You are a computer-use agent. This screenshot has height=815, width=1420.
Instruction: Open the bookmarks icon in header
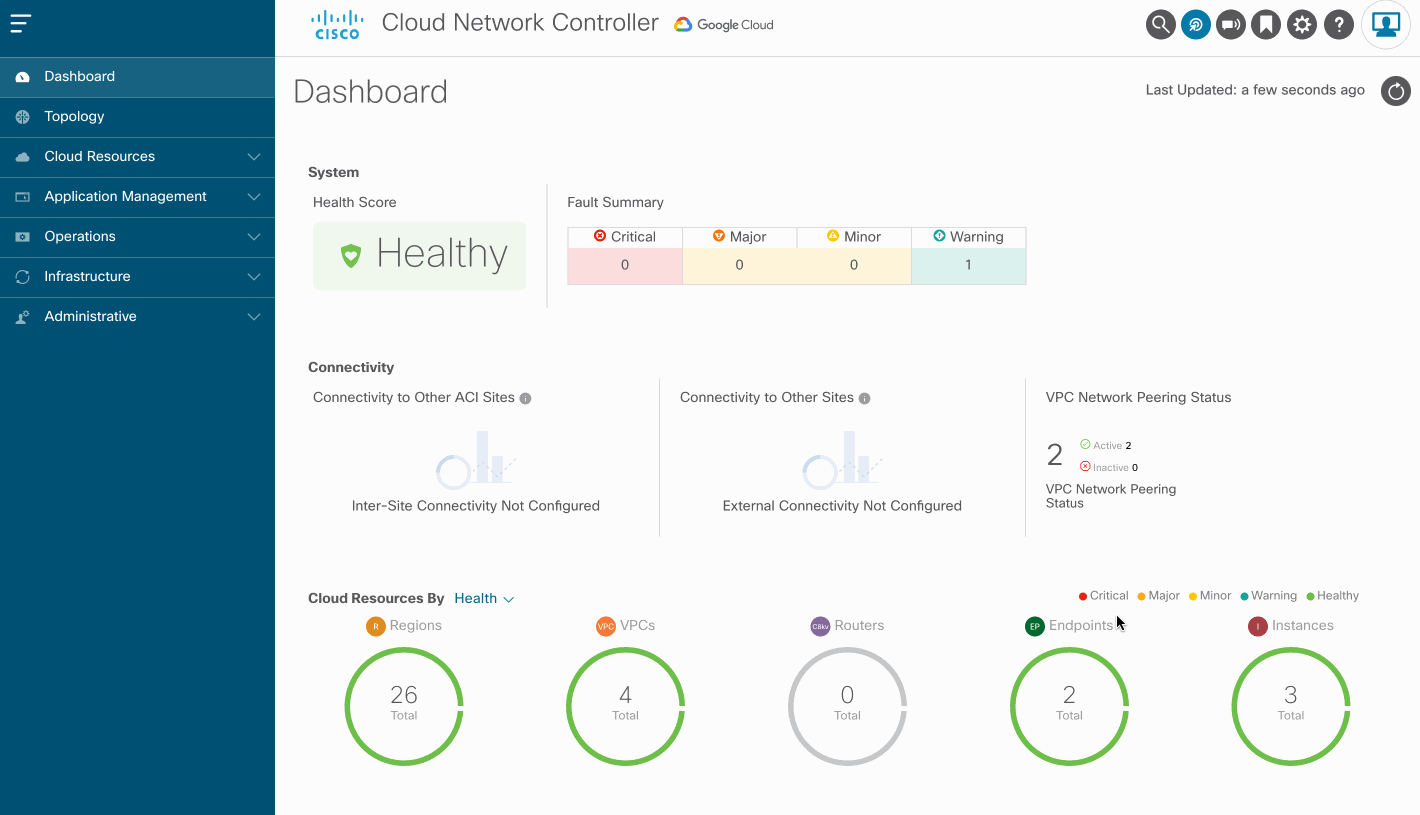1266,25
